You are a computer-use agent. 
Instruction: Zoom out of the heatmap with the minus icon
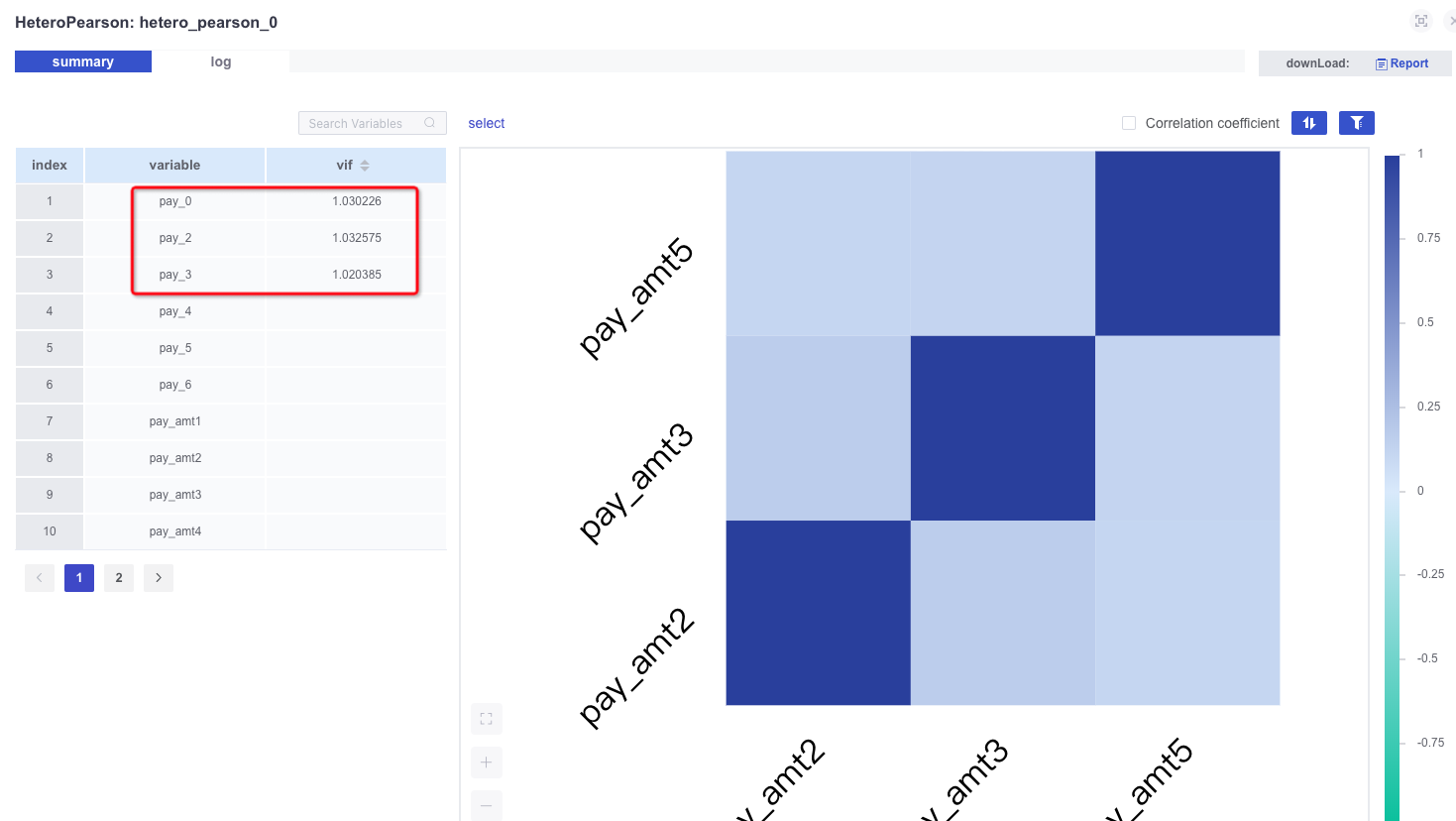486,805
